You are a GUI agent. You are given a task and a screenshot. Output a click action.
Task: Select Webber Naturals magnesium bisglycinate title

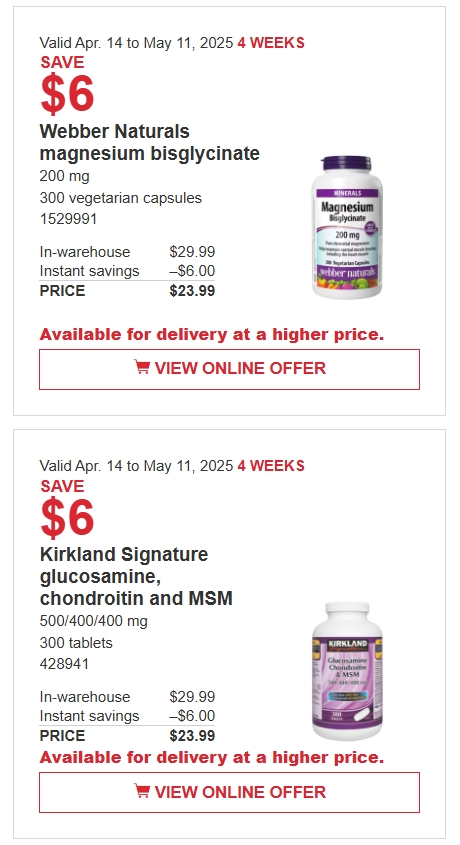point(149,142)
